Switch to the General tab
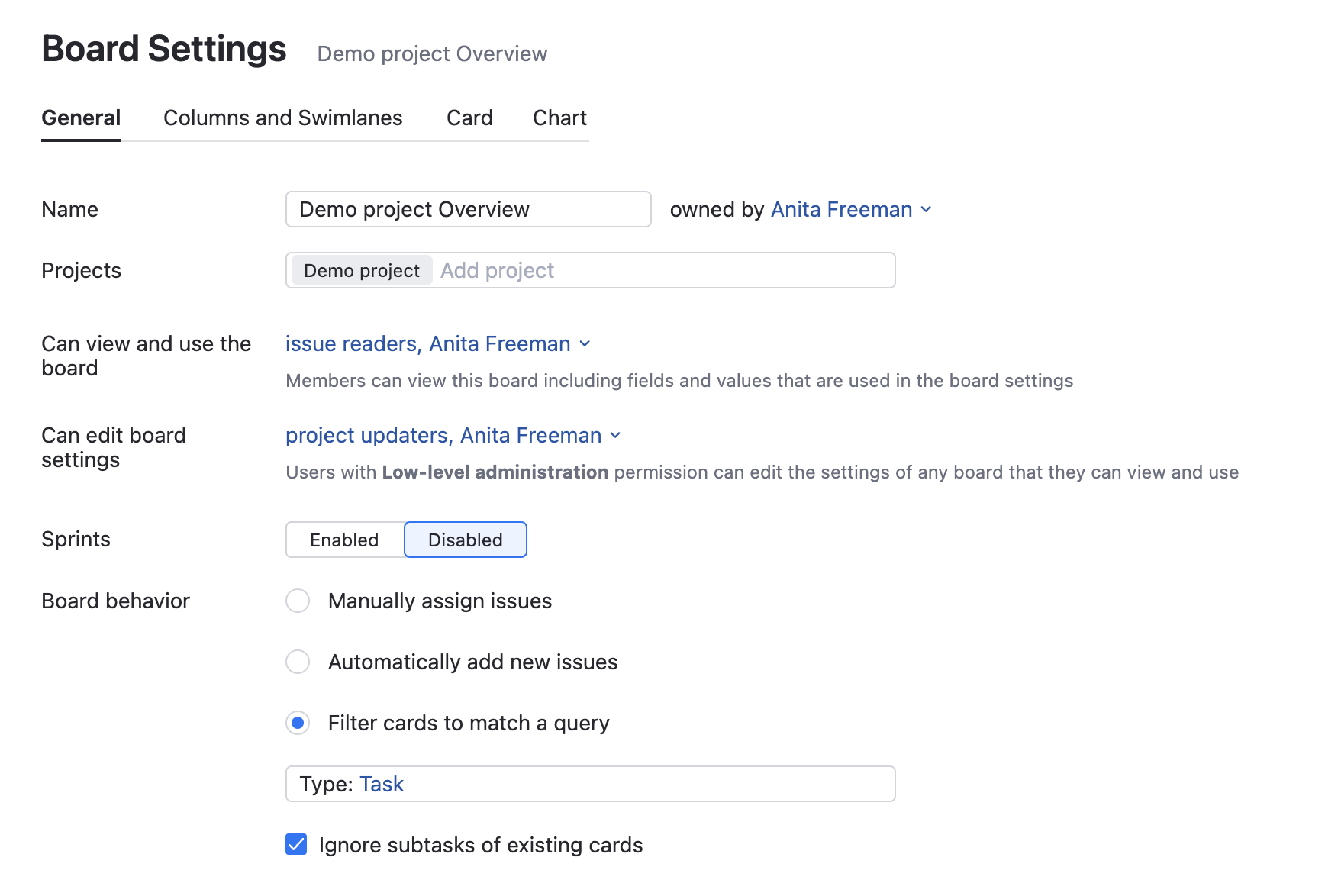Screen dimensions: 1325x896 click(81, 118)
